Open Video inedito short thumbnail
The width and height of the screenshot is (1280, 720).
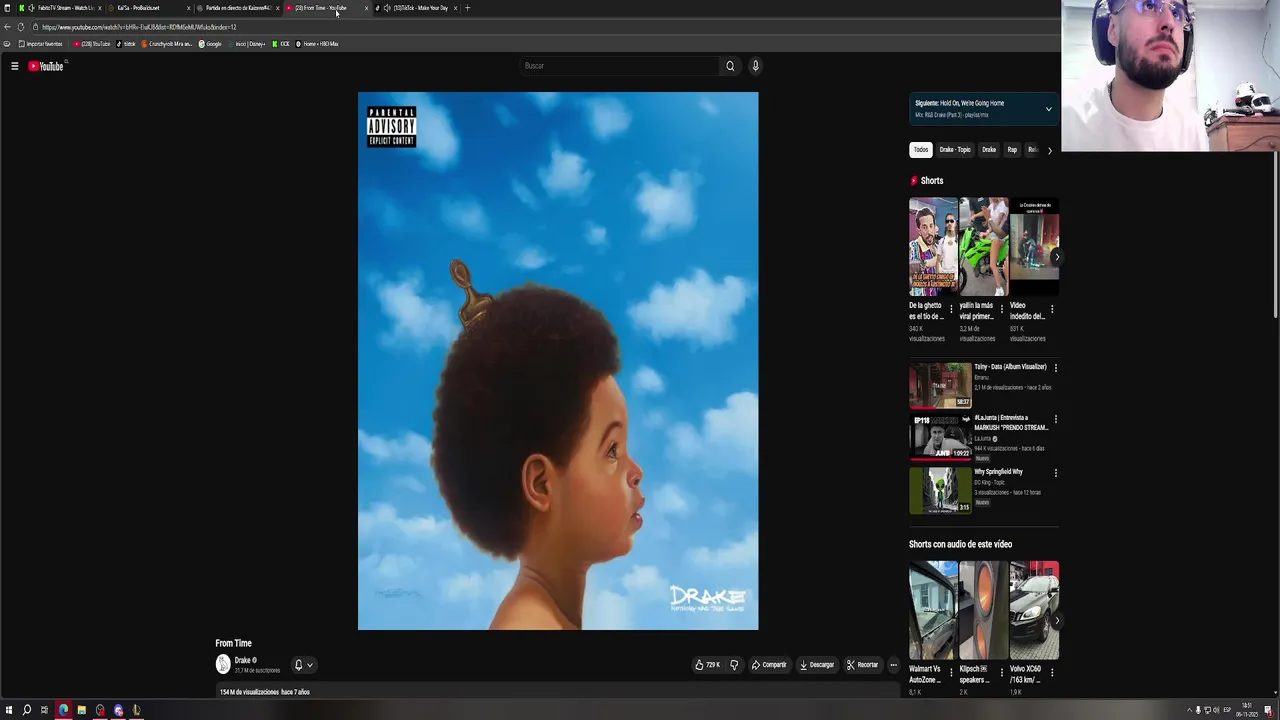pos(1034,246)
